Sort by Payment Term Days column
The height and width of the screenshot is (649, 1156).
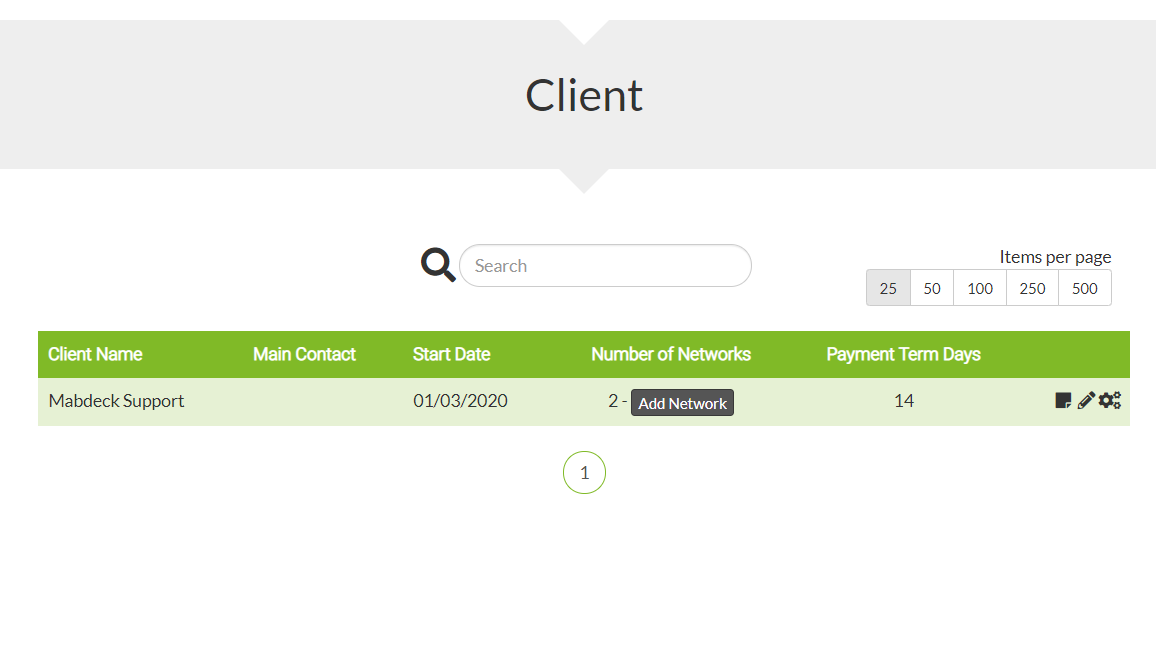coord(903,354)
